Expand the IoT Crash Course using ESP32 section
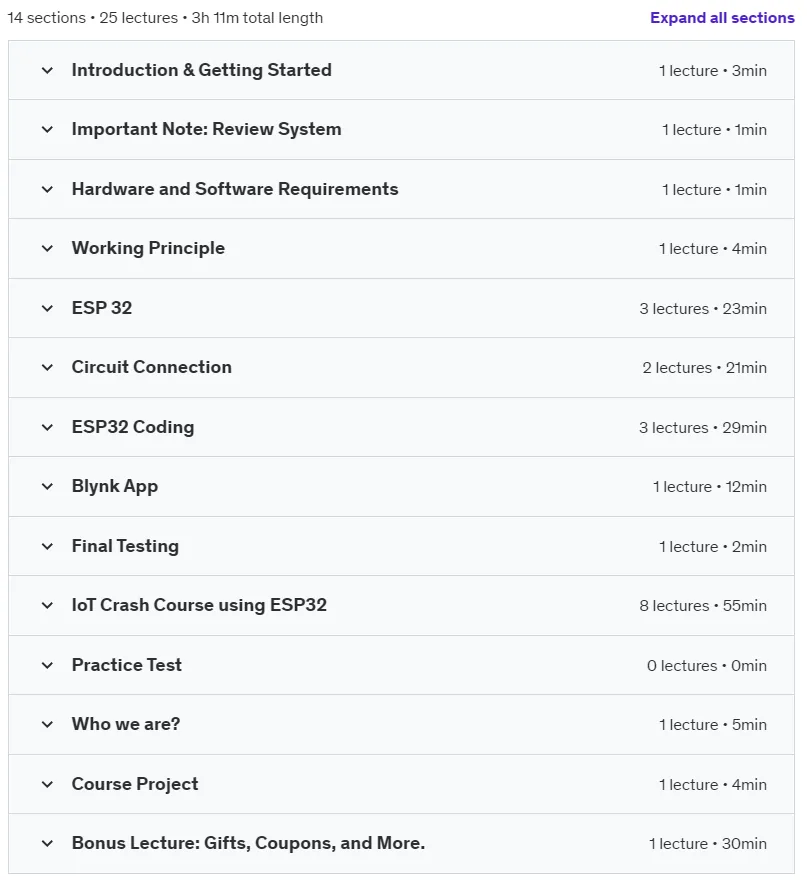The image size is (807, 883). tap(401, 605)
